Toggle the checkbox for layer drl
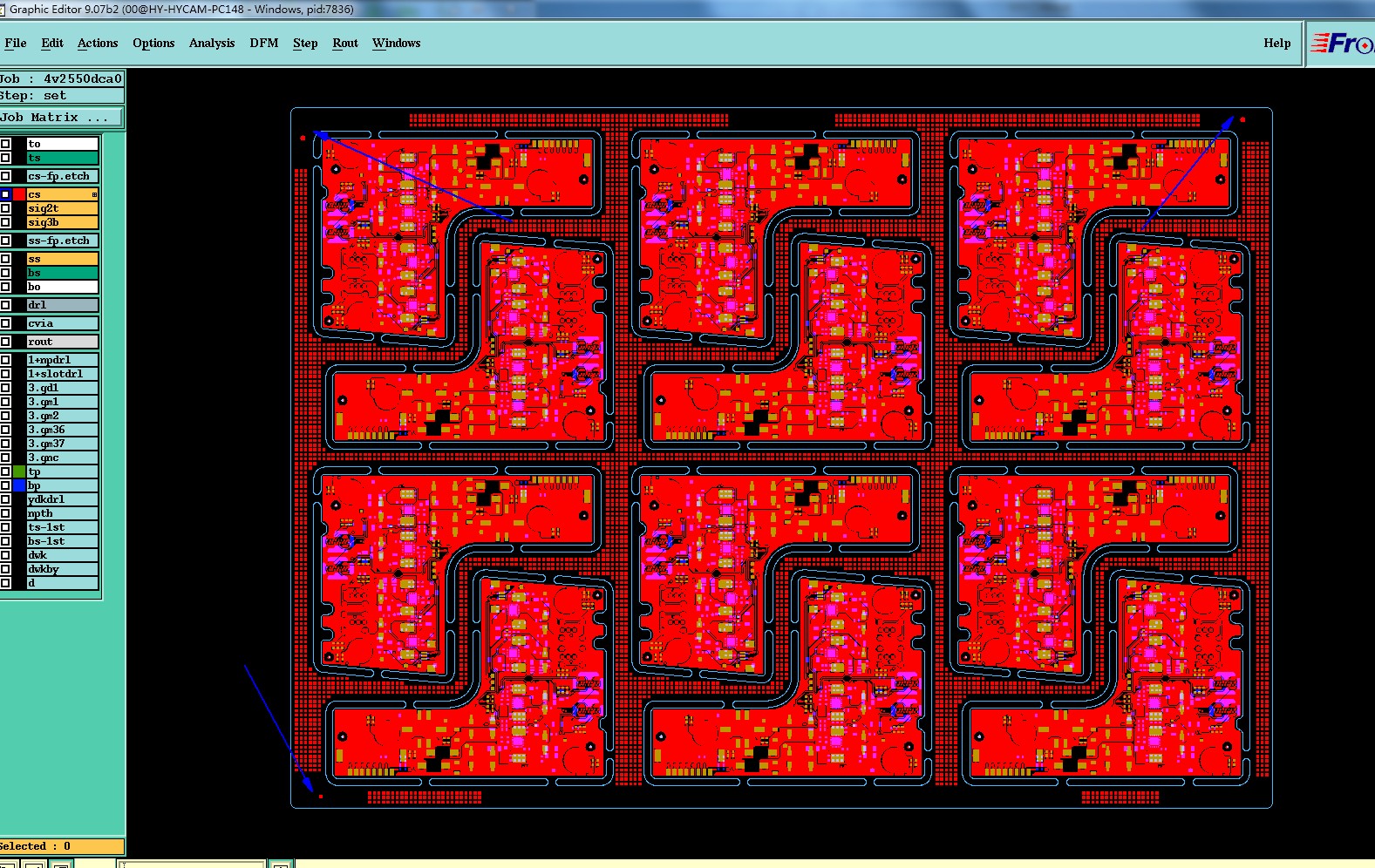1375x868 pixels. pyautogui.click(x=5, y=305)
